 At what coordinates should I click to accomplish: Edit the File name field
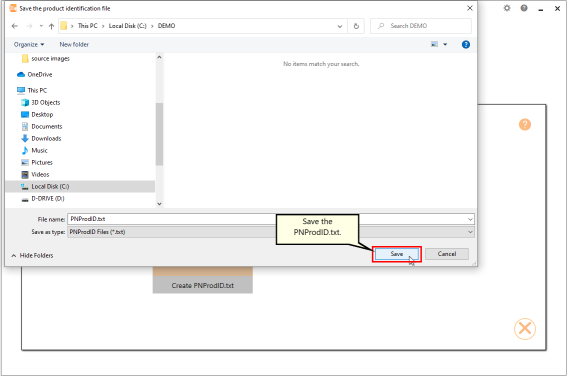(x=267, y=219)
